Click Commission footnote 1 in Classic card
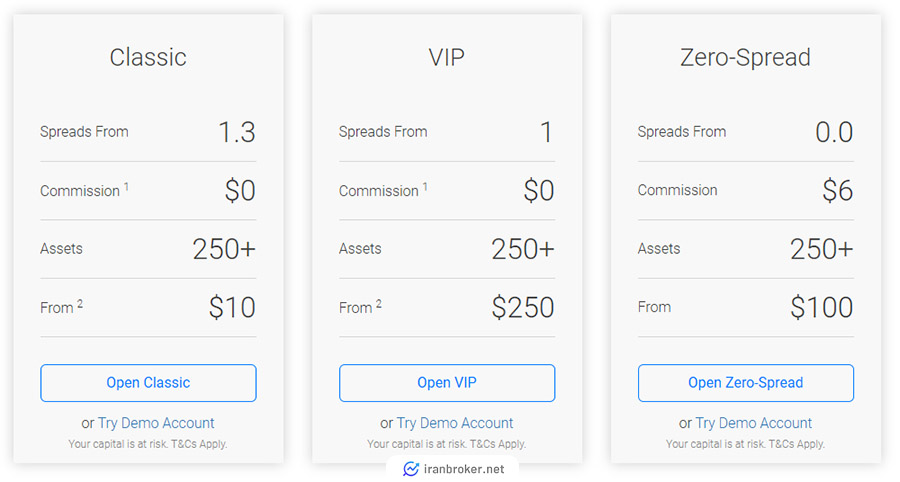 coord(126,187)
